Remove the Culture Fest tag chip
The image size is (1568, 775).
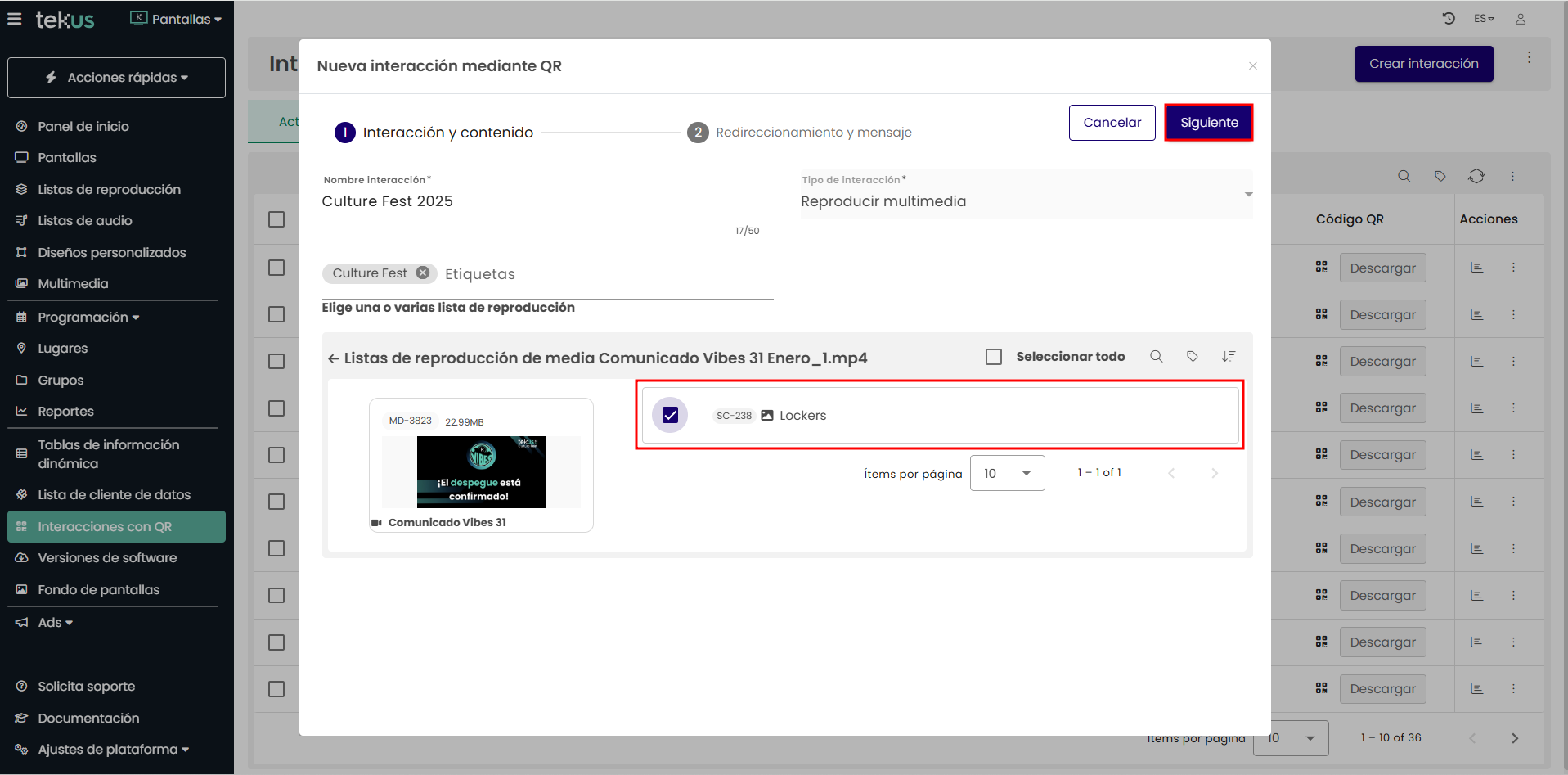pyautogui.click(x=423, y=273)
